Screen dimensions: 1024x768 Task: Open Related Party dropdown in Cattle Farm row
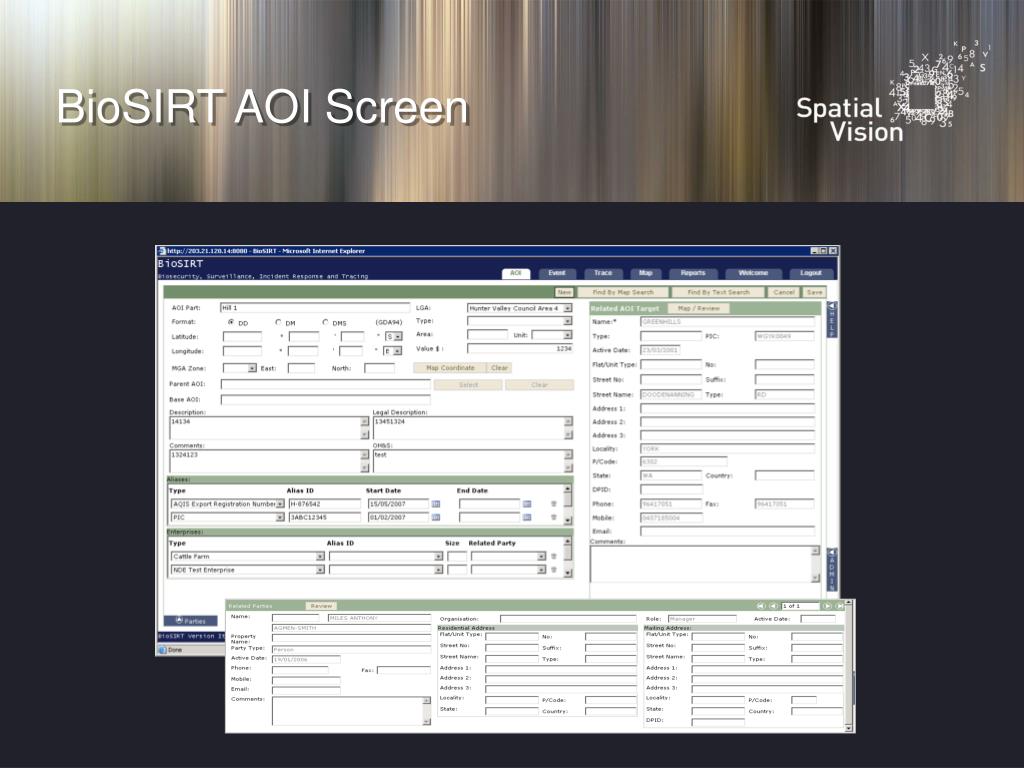coord(541,556)
